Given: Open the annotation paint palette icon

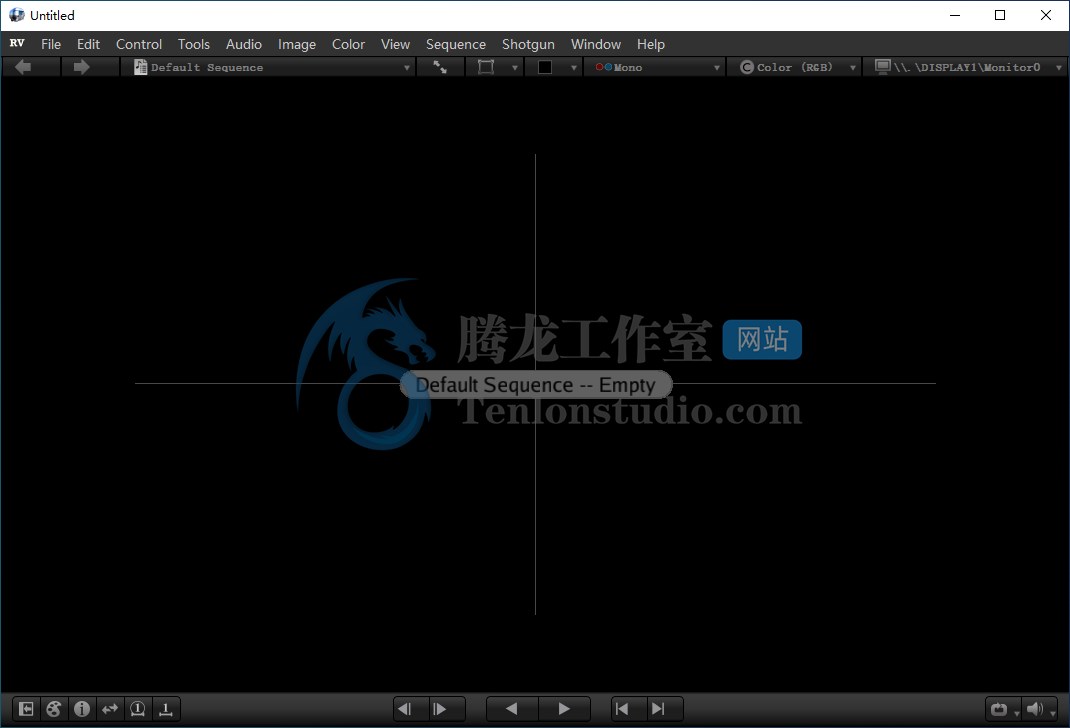Looking at the screenshot, I should pos(54,709).
